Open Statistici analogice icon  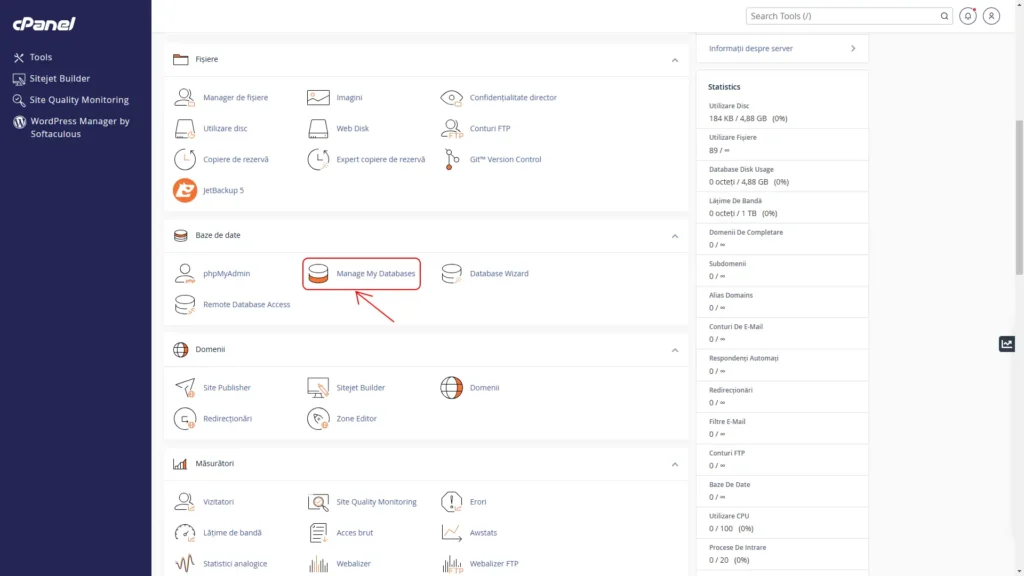point(185,564)
